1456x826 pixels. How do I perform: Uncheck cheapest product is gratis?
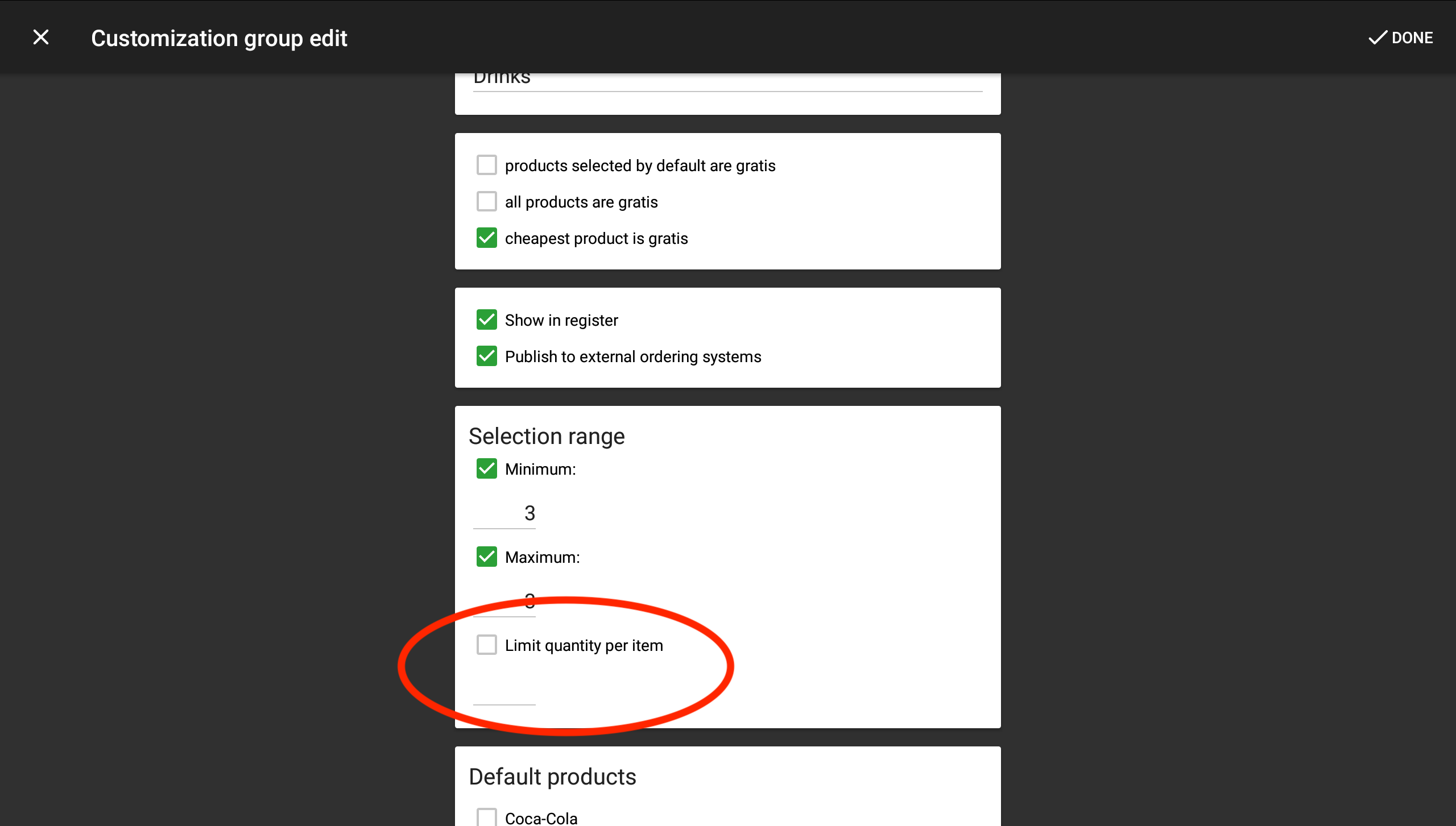click(486, 238)
